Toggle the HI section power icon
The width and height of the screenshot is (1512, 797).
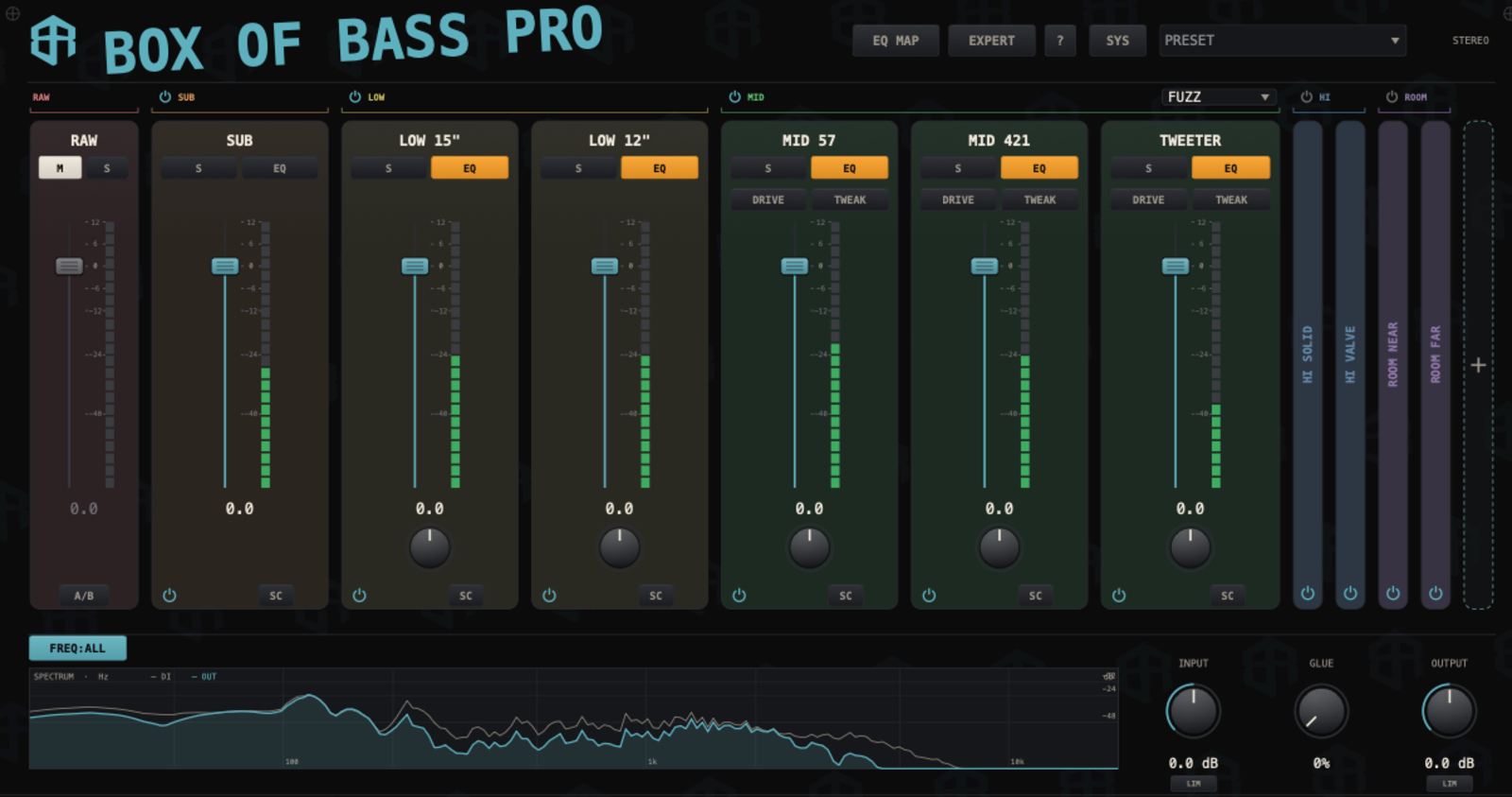pyautogui.click(x=1306, y=96)
